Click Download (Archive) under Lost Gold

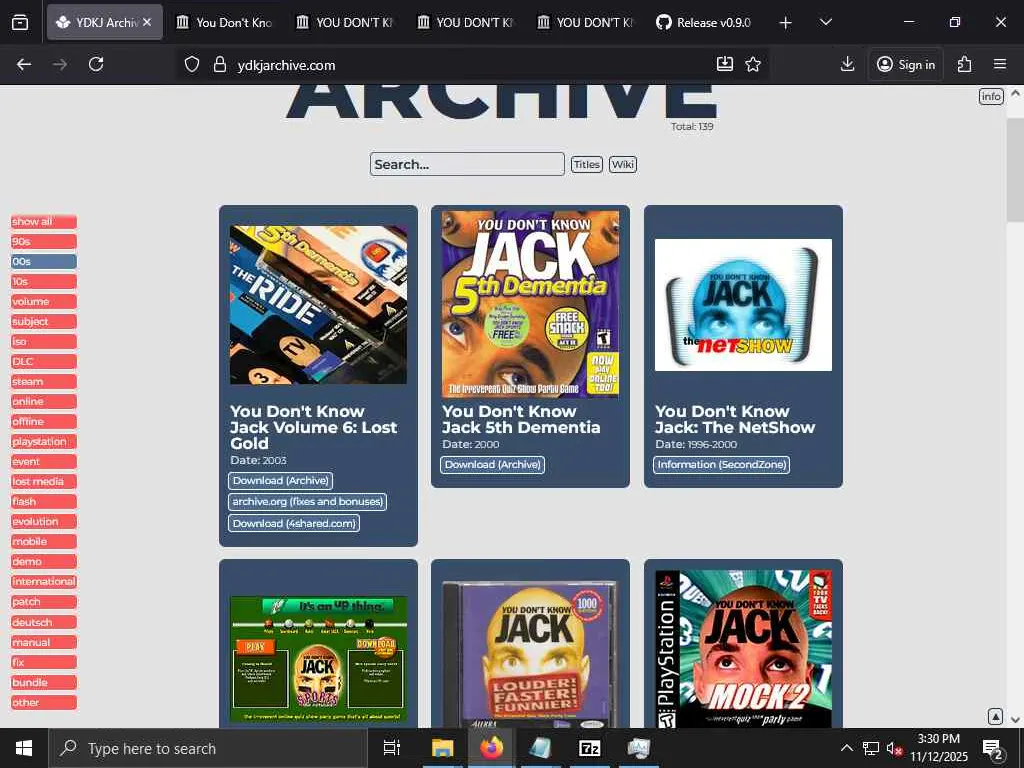click(x=281, y=481)
